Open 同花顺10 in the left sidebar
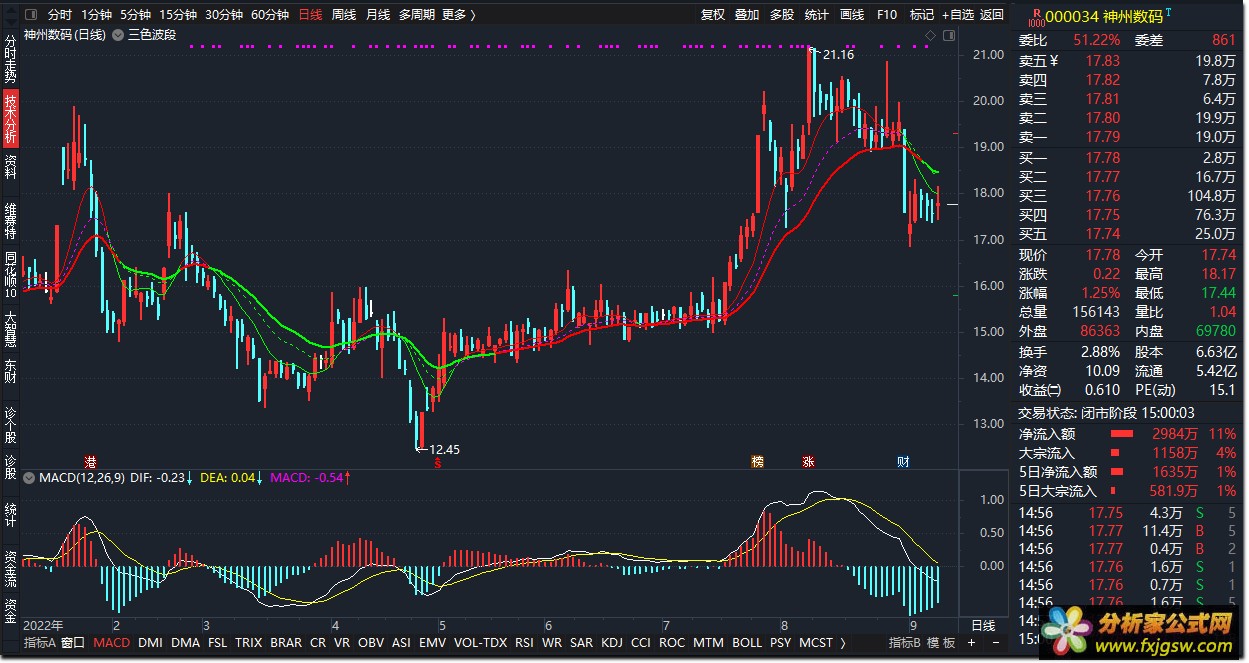Screen dimensions: 1249x663 point(10,274)
